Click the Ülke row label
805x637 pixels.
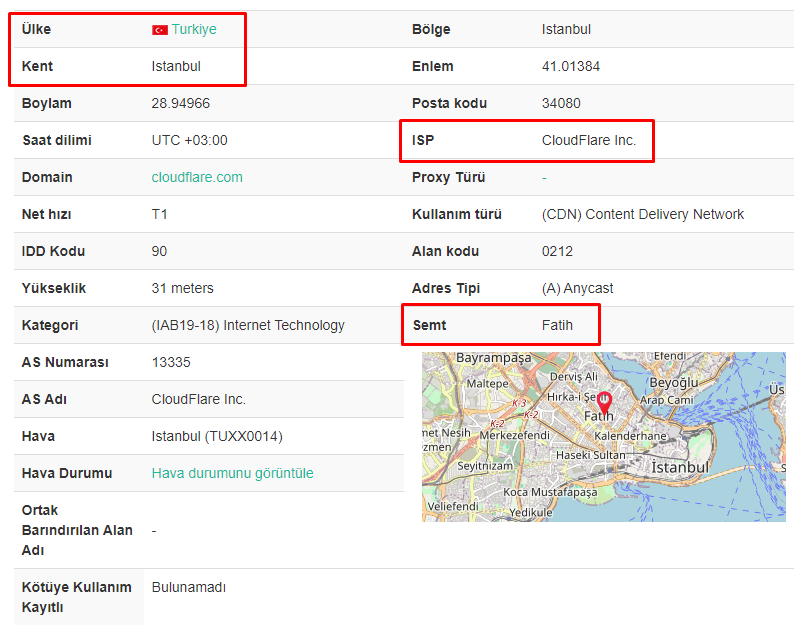[x=36, y=29]
